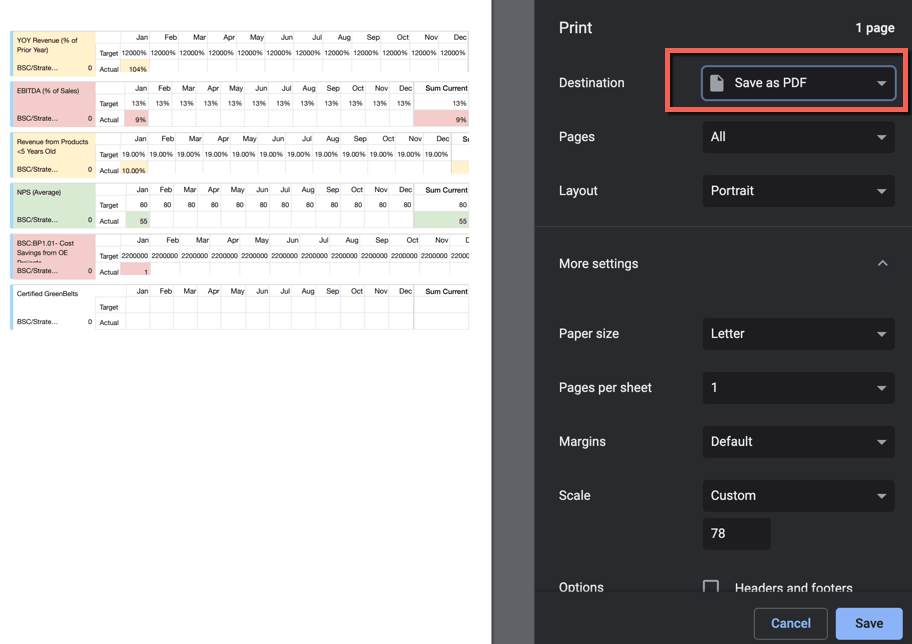912x644 pixels.
Task: Click the Revenue from Products <5 Years Old cell
Action: [54, 147]
